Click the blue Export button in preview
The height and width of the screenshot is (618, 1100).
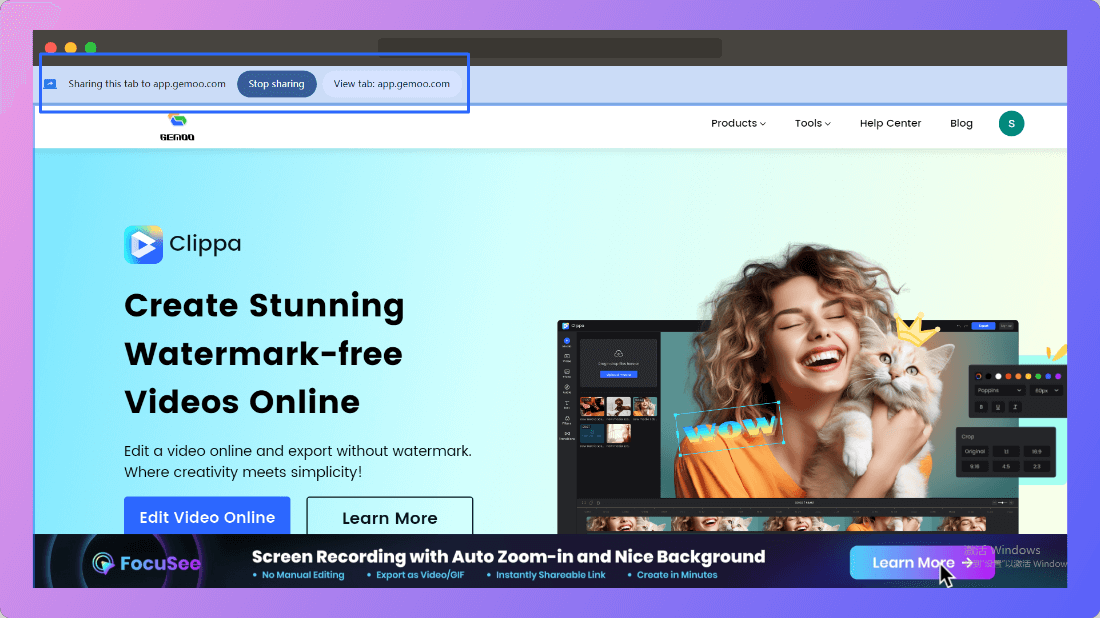(984, 325)
